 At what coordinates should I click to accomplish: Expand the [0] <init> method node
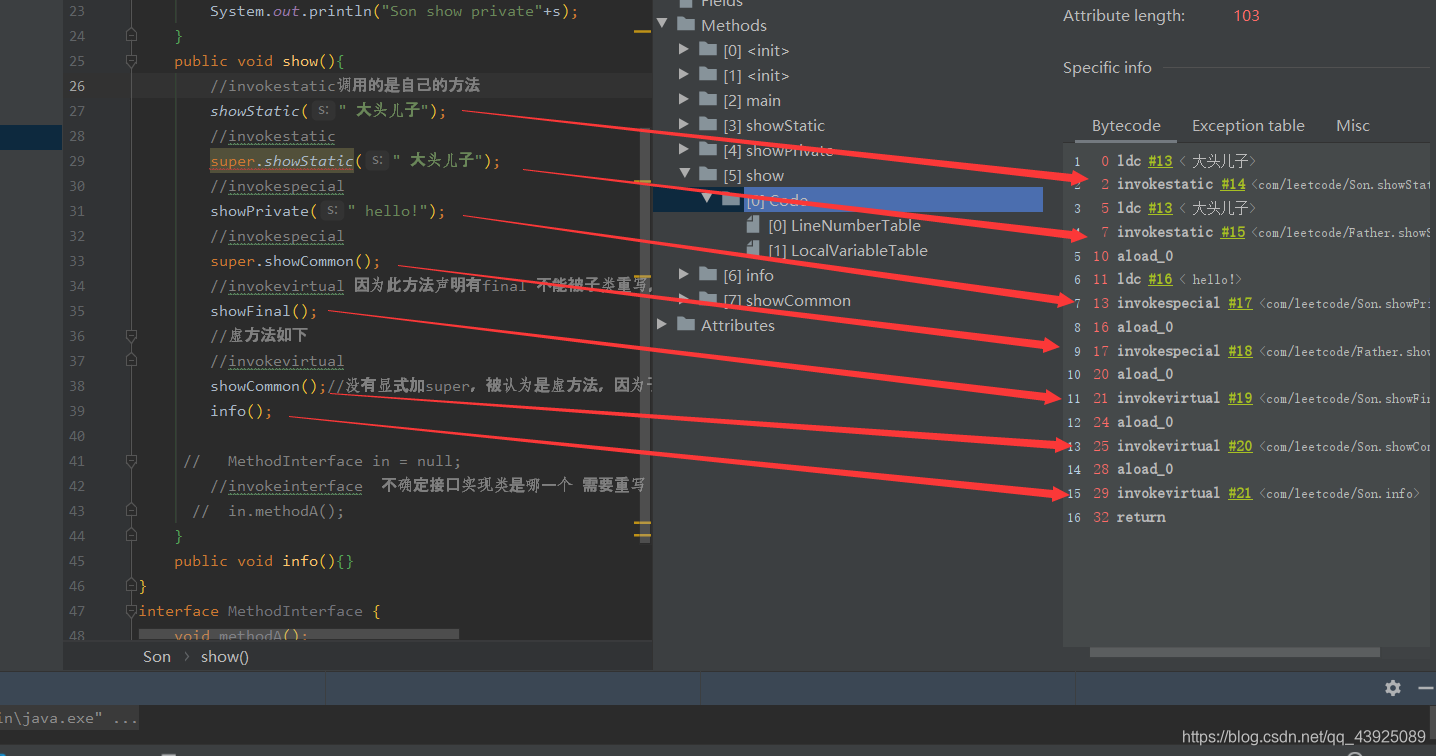[x=684, y=50]
